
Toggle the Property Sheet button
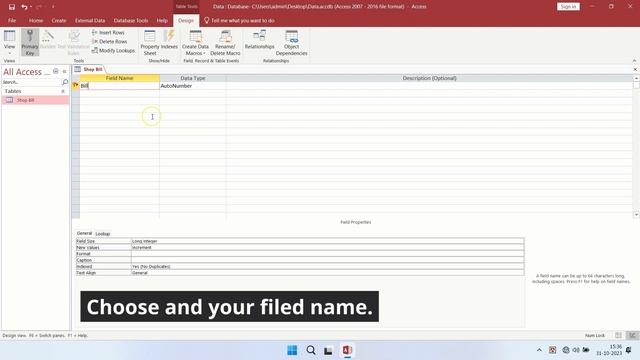click(150, 42)
